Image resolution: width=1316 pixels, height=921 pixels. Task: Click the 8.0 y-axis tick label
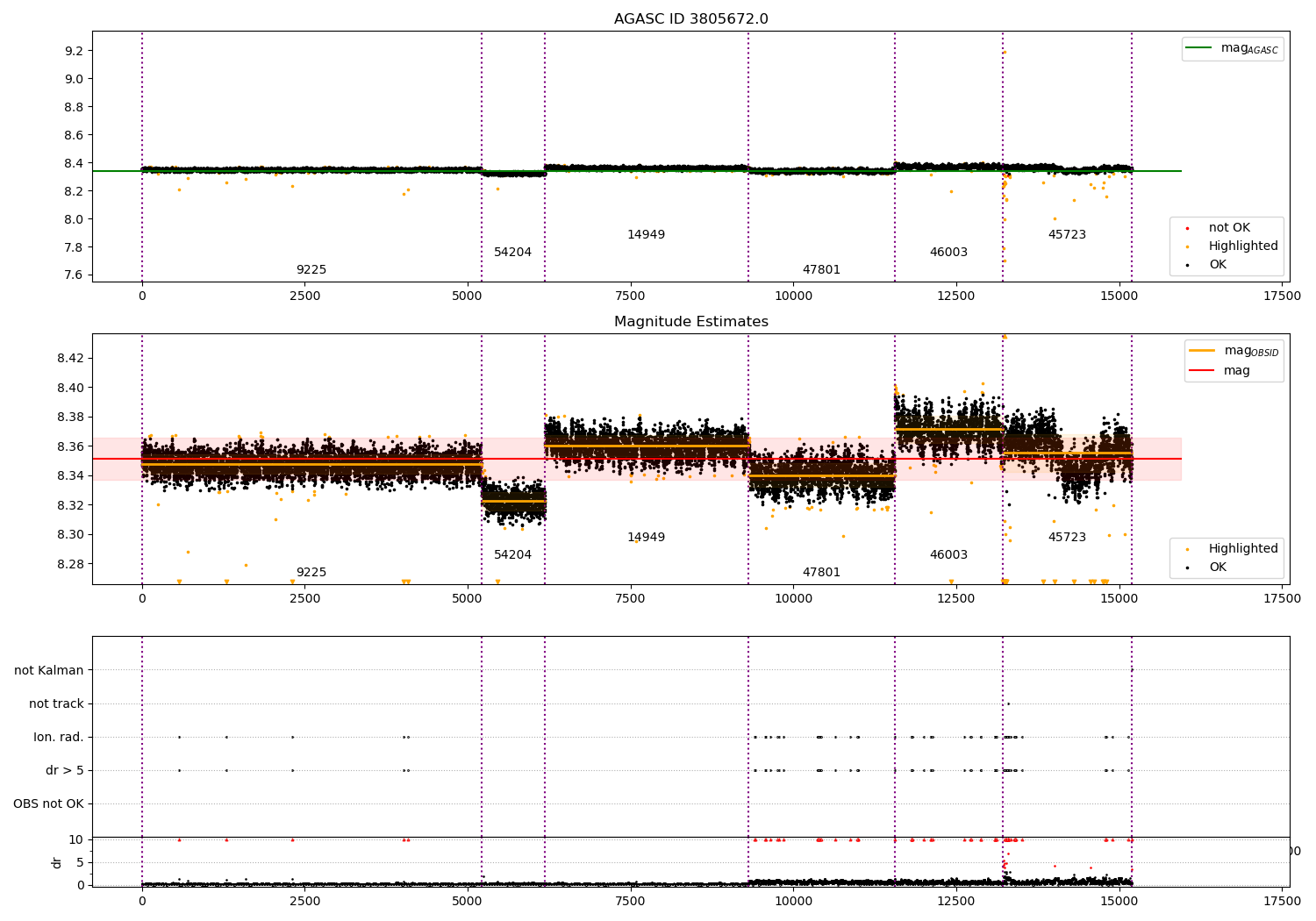click(74, 219)
